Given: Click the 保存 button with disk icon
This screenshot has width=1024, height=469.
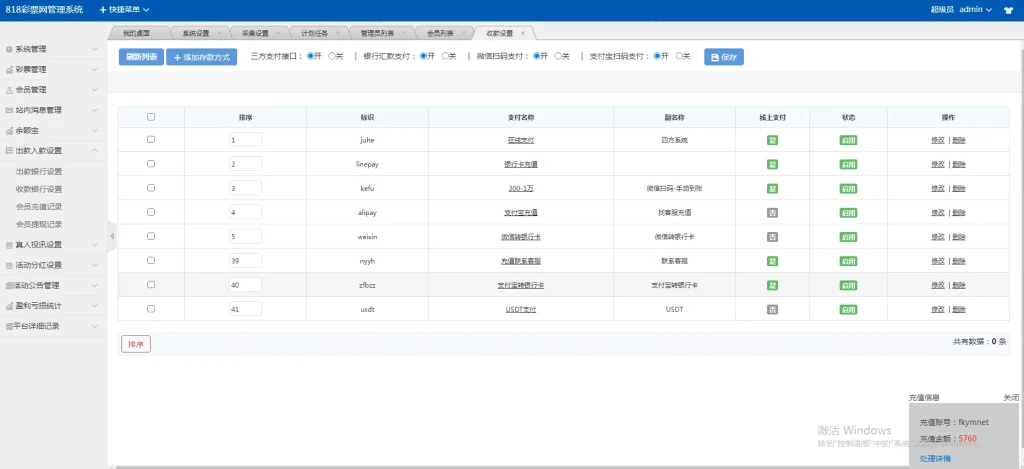Looking at the screenshot, I should point(724,57).
